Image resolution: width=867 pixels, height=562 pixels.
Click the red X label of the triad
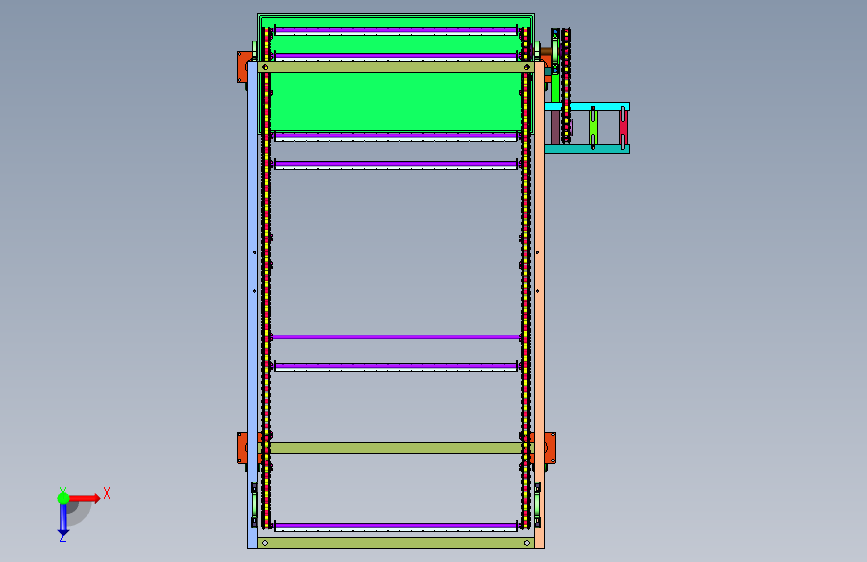tap(107, 493)
